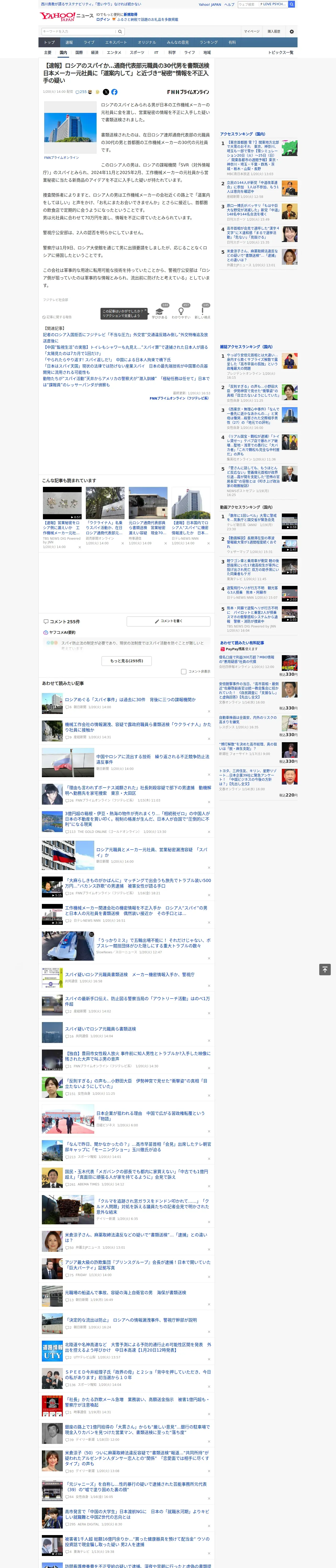
Task: Click the マイページ button
Action: click(x=252, y=32)
